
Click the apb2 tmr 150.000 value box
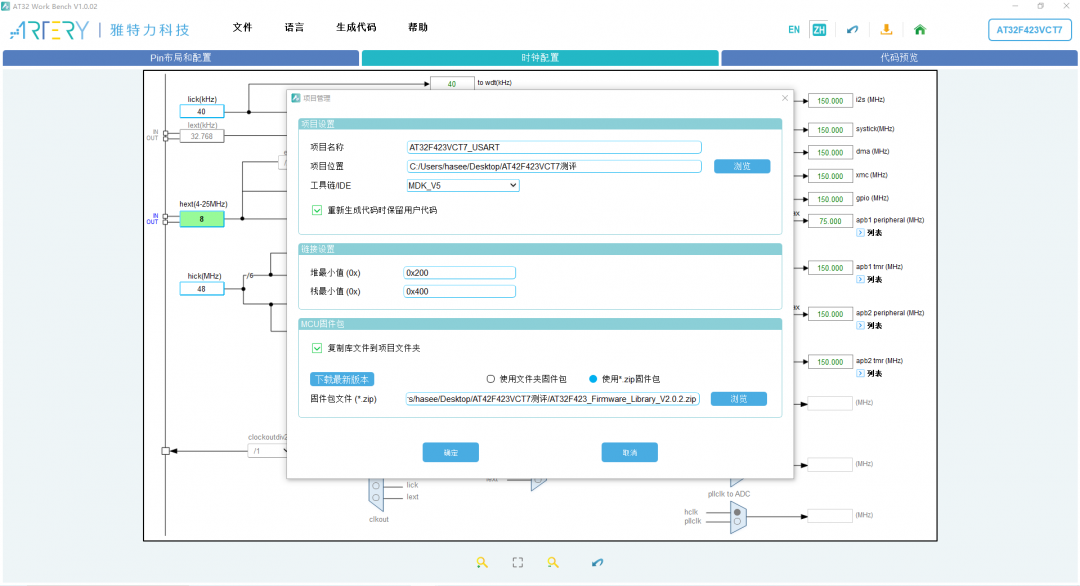coord(830,362)
